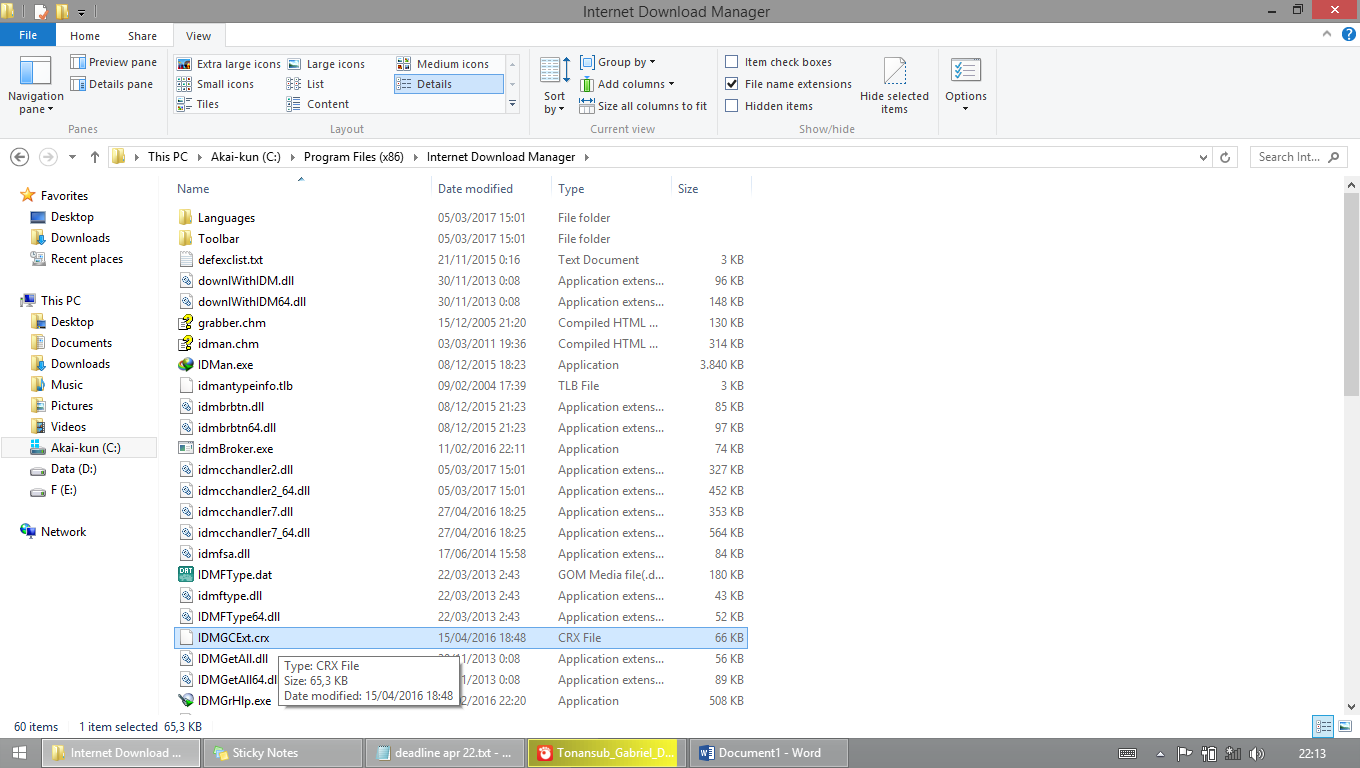Switch to the Home ribbon tab
The image size is (1360, 768).
(x=85, y=36)
